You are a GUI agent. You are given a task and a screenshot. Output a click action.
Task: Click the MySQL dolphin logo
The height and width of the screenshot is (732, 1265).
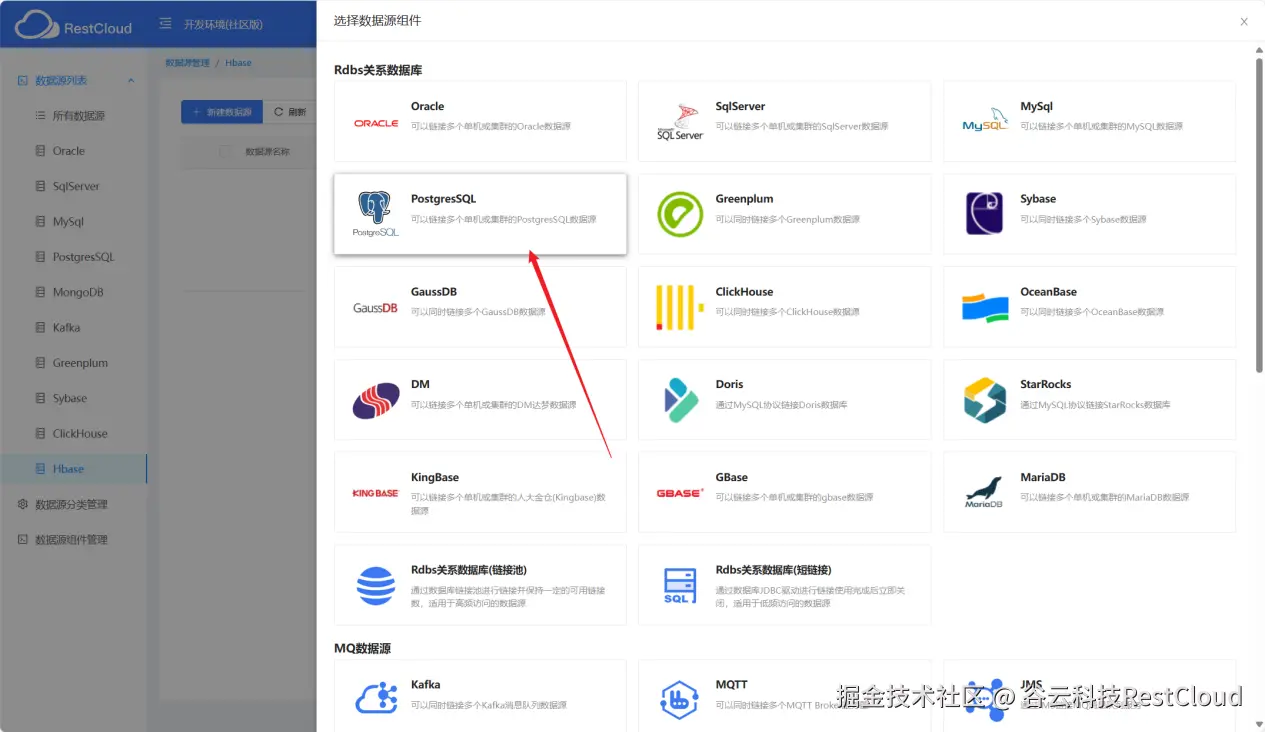985,120
